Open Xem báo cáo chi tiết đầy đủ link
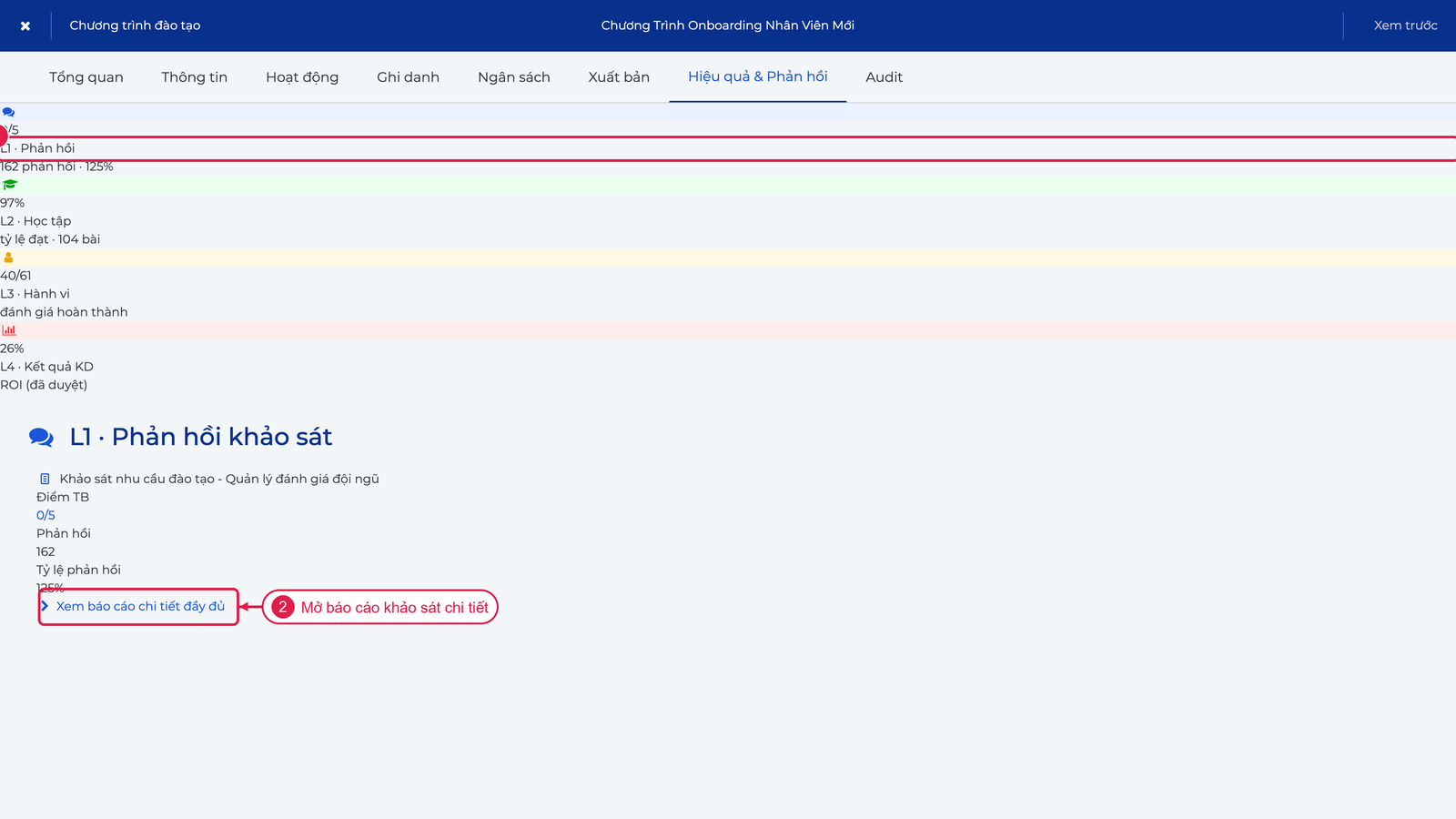This screenshot has width=1456, height=819. (x=140, y=606)
